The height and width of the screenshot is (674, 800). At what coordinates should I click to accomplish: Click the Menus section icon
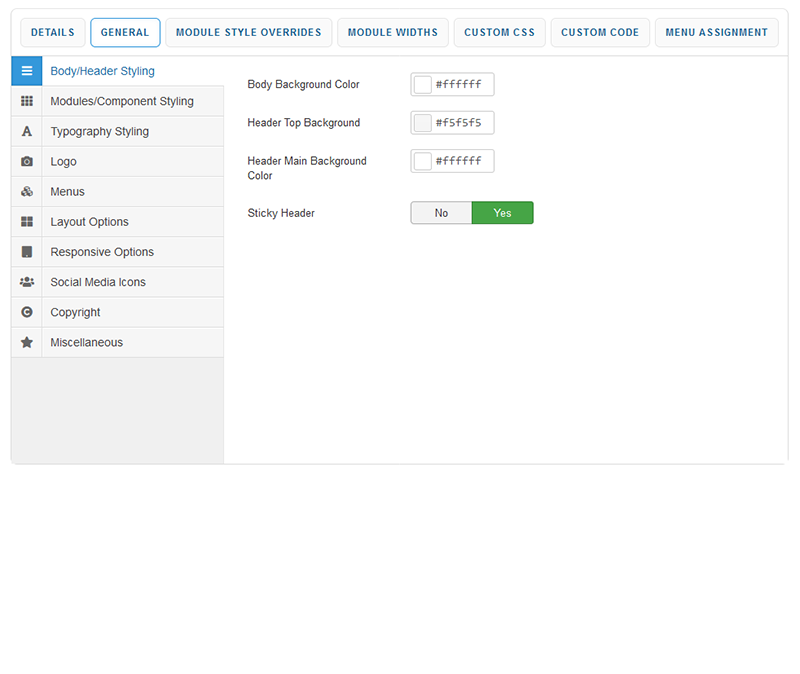point(27,191)
